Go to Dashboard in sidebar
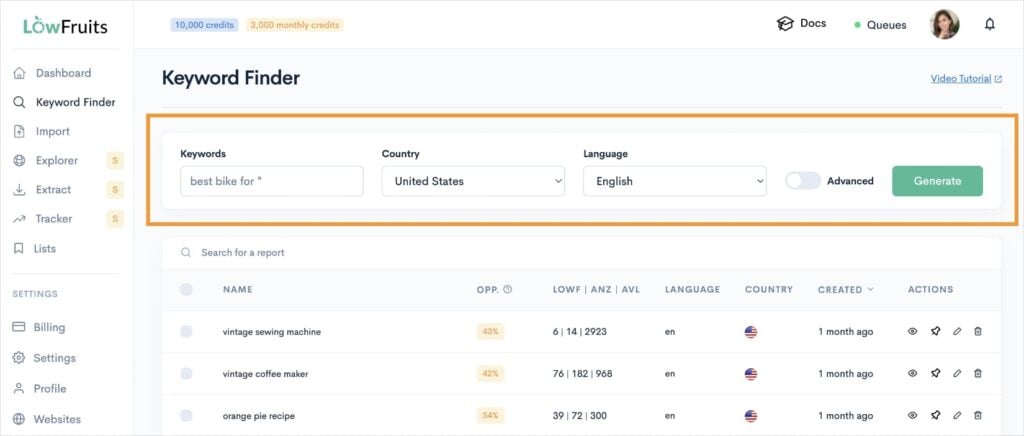 coord(63,73)
